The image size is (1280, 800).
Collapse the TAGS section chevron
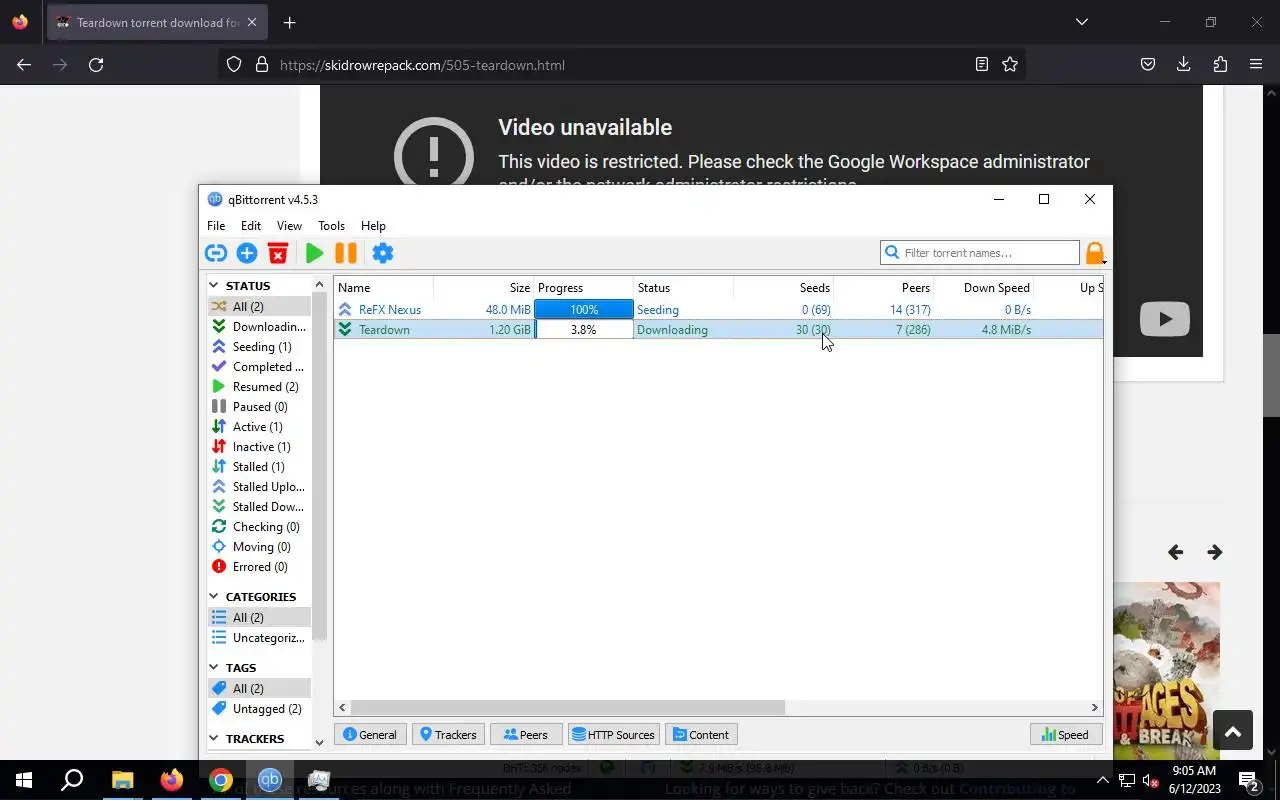214,668
